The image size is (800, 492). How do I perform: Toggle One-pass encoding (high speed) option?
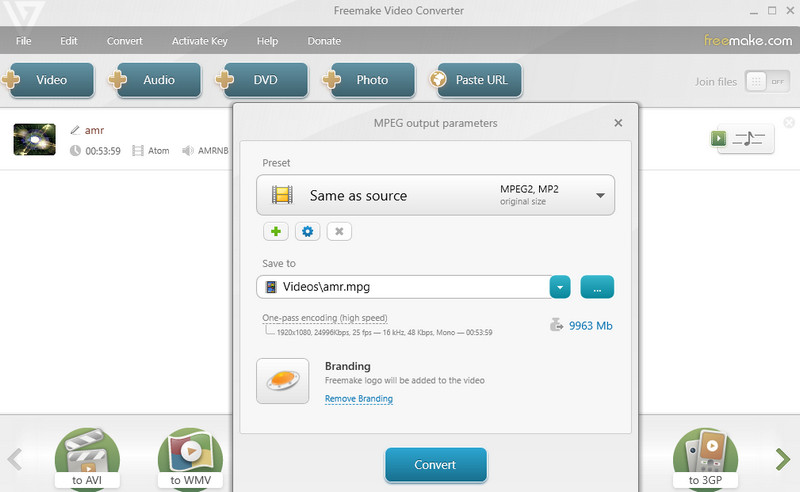click(325, 318)
